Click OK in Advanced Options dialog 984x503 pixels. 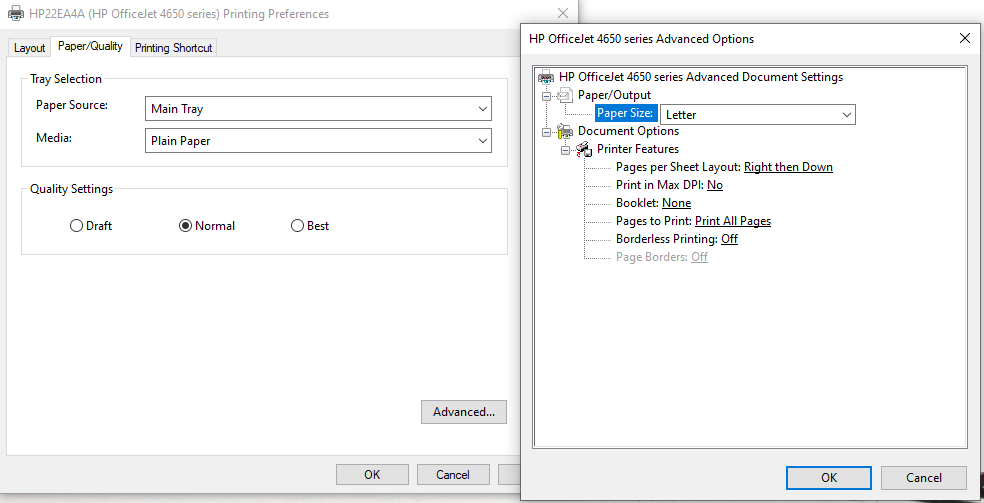828,478
